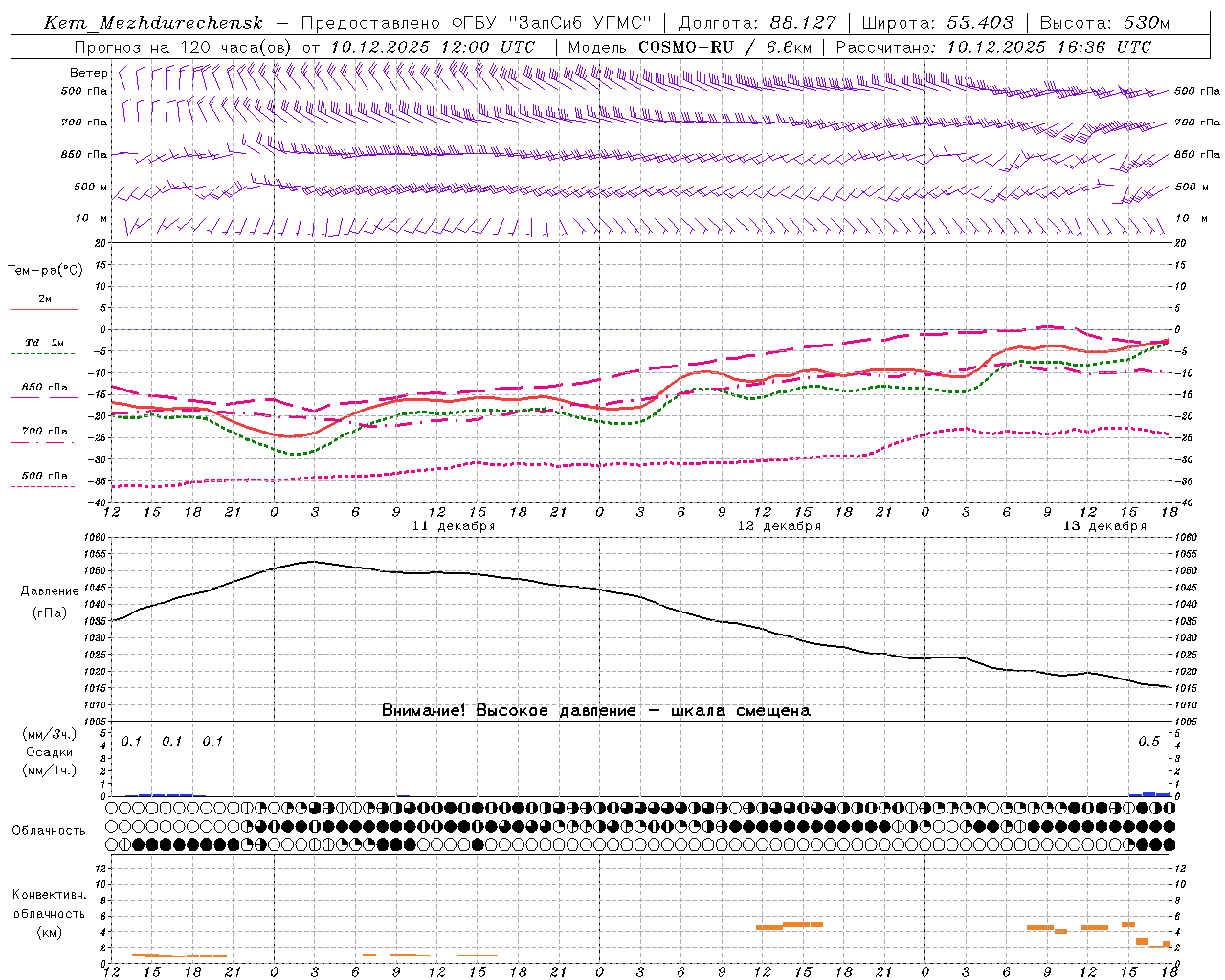This screenshot has width=1225, height=980.
Task: Click the red solid 2м legend line
Action: point(44,310)
